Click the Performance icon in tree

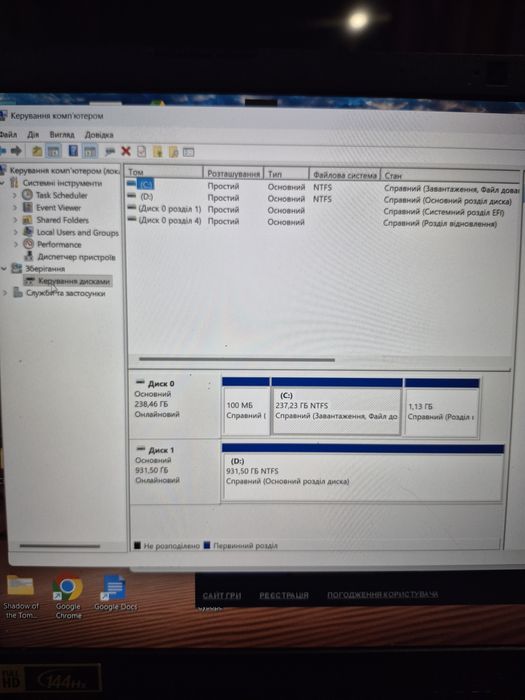(x=28, y=244)
